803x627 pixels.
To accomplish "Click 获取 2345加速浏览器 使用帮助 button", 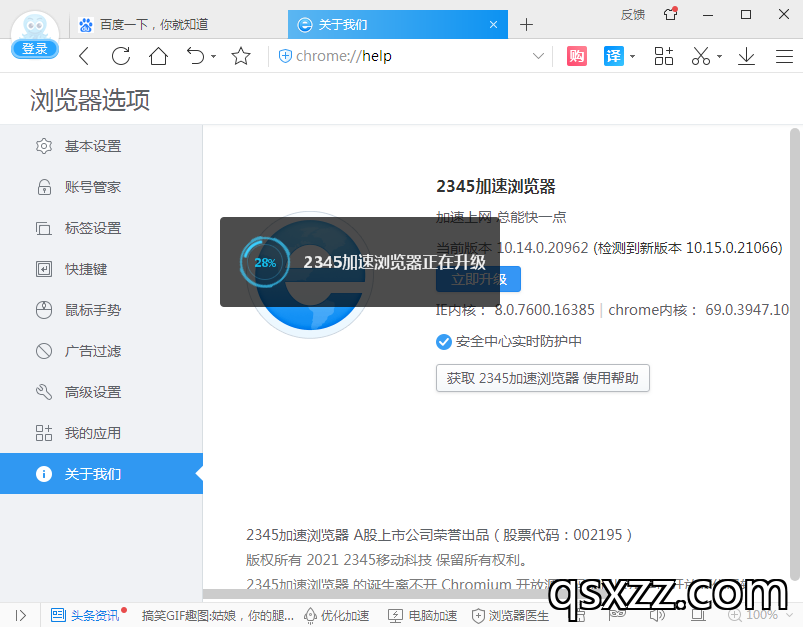I will pos(542,378).
